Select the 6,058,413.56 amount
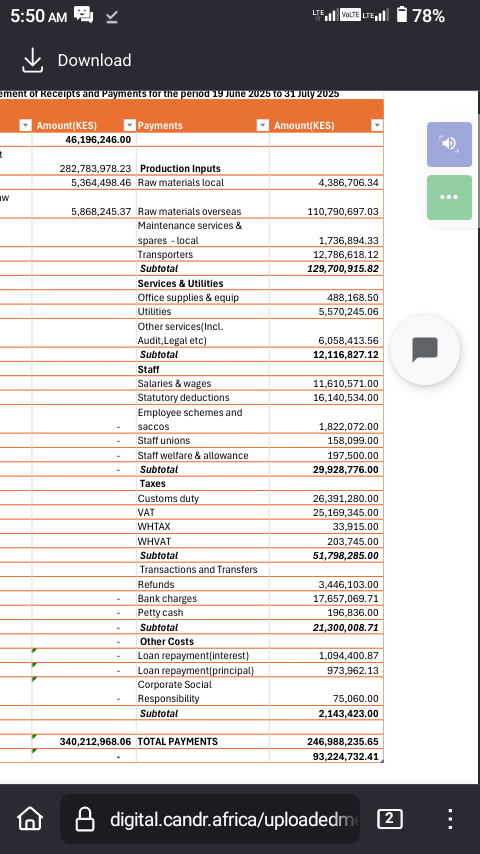480x854 pixels. tap(348, 340)
